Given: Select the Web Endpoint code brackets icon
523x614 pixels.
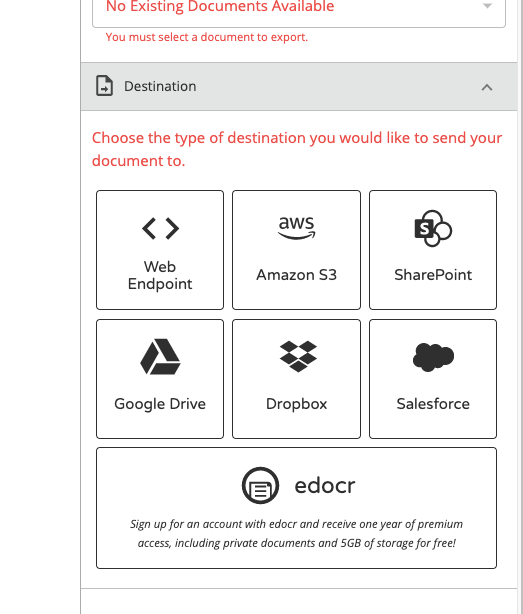Looking at the screenshot, I should (x=161, y=228).
